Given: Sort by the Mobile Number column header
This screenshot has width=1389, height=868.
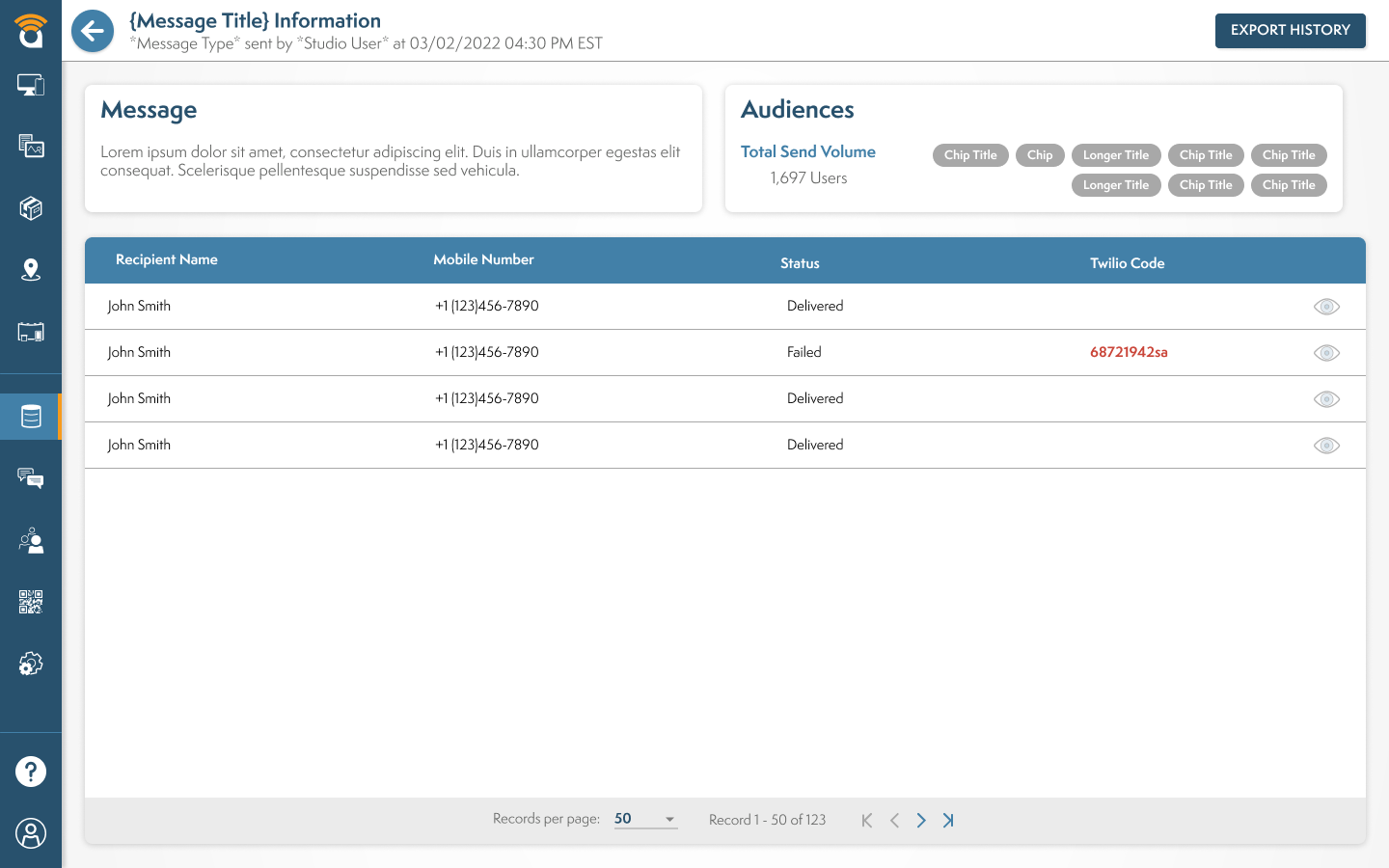Looking at the screenshot, I should point(483,259).
